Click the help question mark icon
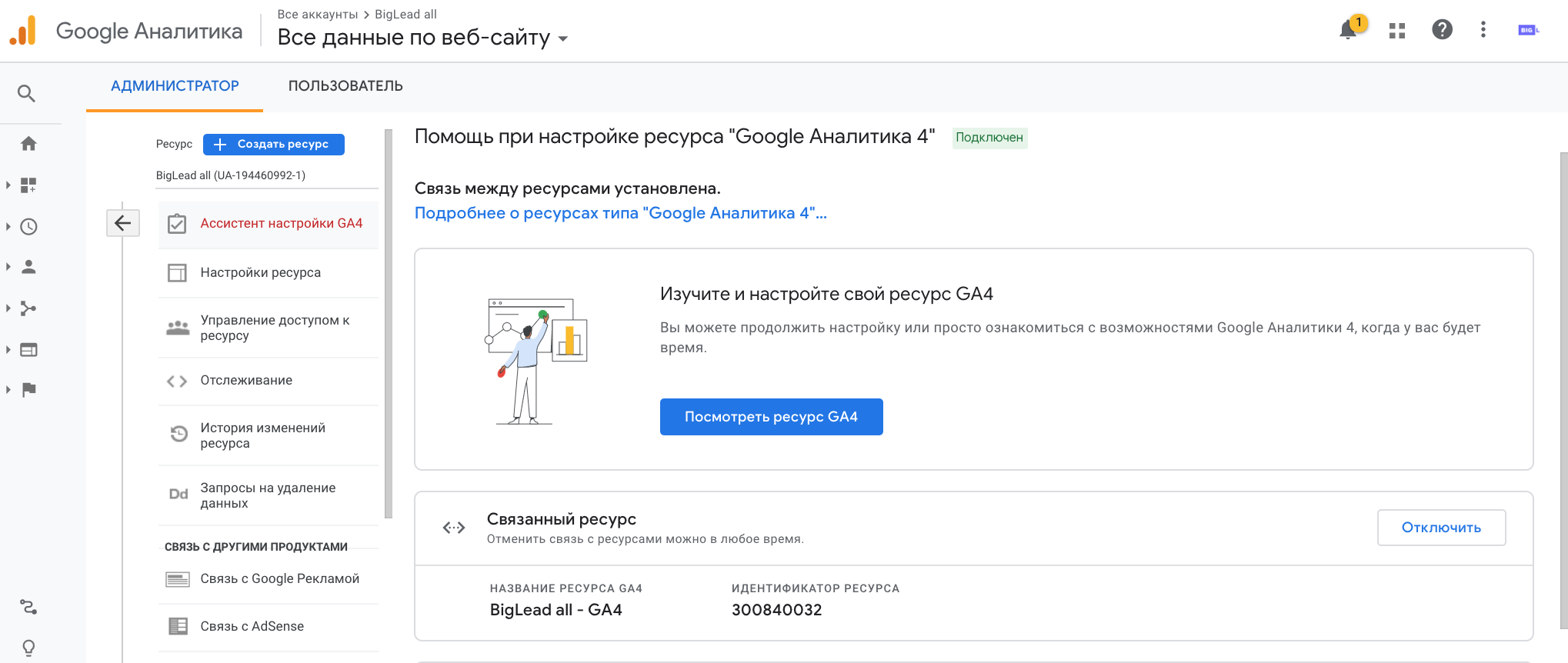 click(1442, 30)
